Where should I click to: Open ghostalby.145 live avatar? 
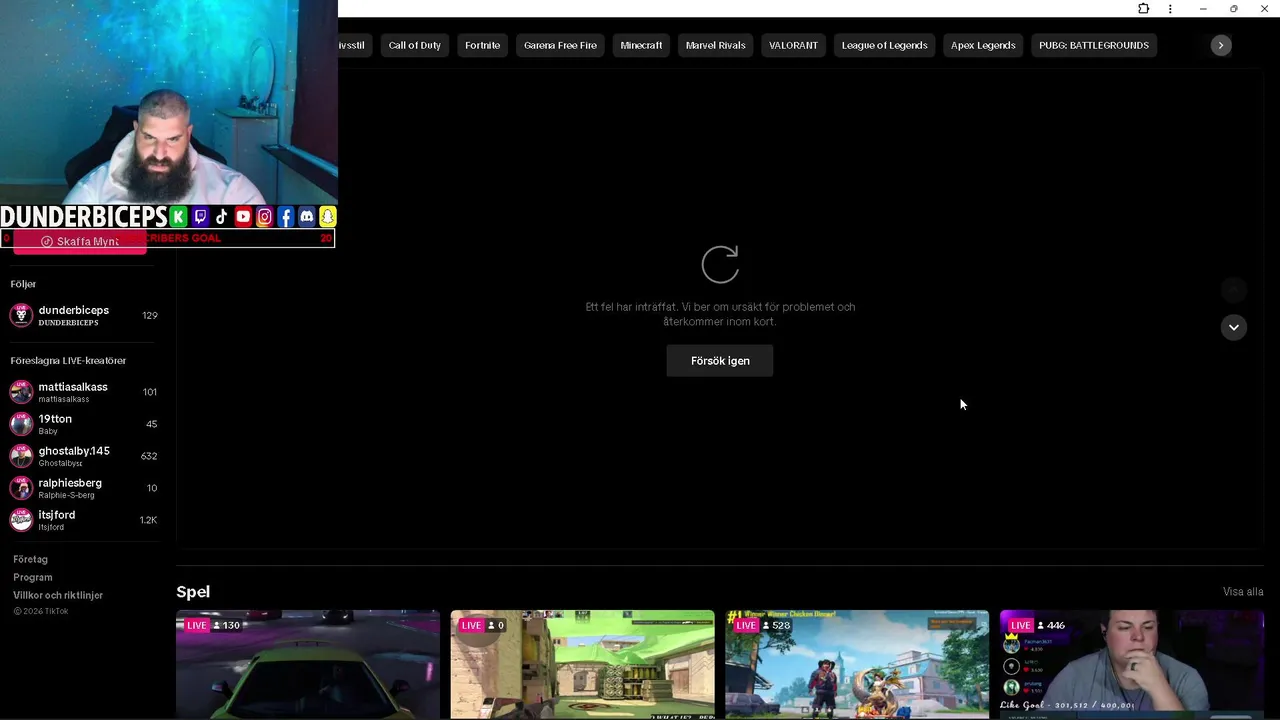[x=21, y=456]
